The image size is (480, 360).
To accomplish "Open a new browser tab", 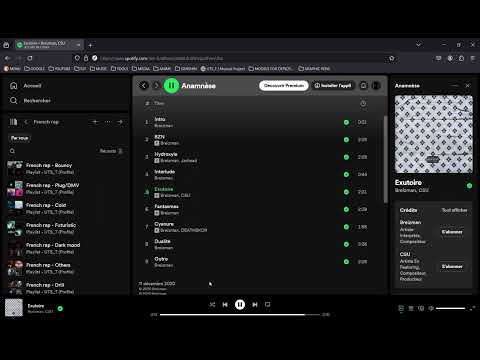I will click(x=90, y=45).
